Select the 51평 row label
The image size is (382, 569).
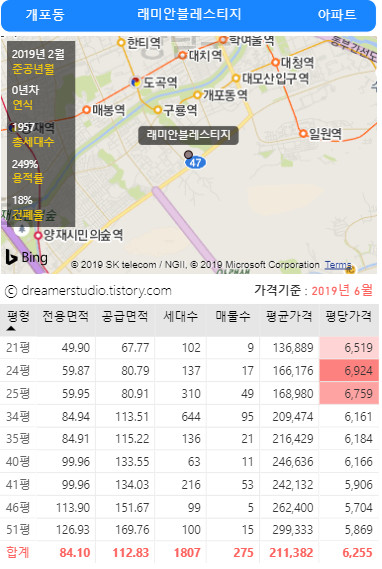coord(18,529)
